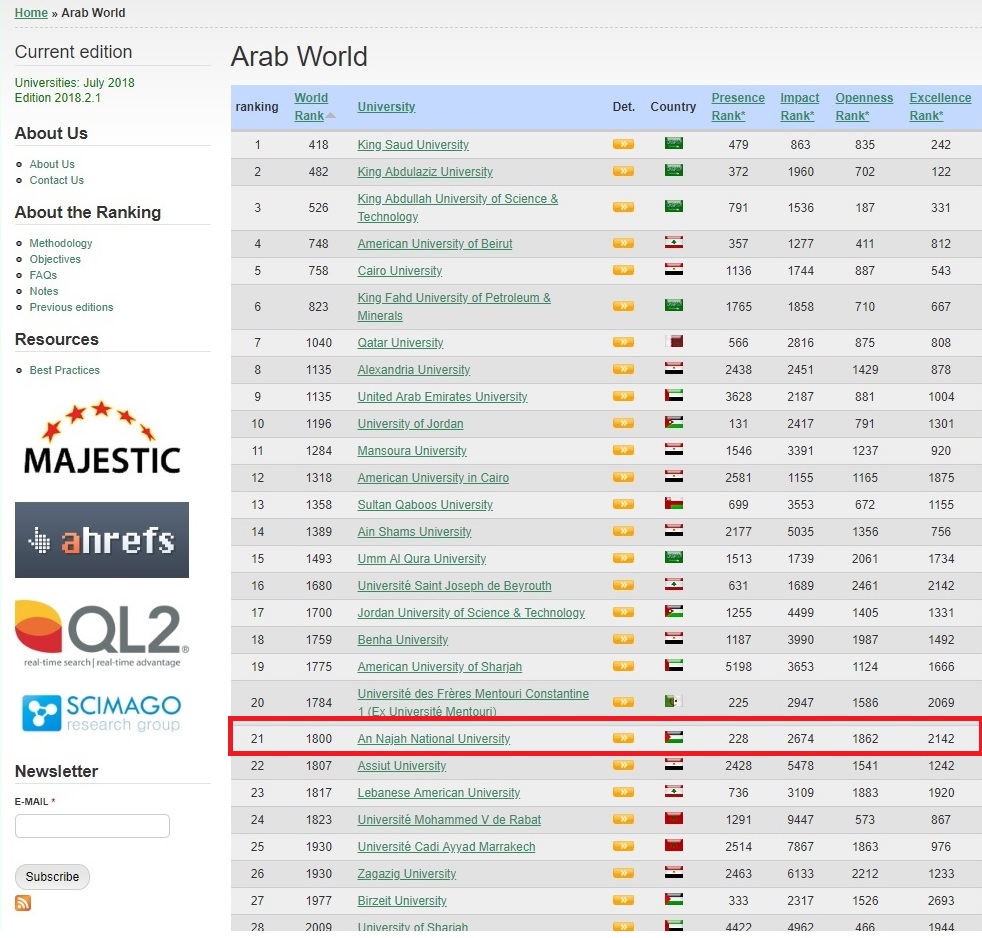The height and width of the screenshot is (938, 982).
Task: Go to Home breadcrumb link
Action: click(x=31, y=13)
